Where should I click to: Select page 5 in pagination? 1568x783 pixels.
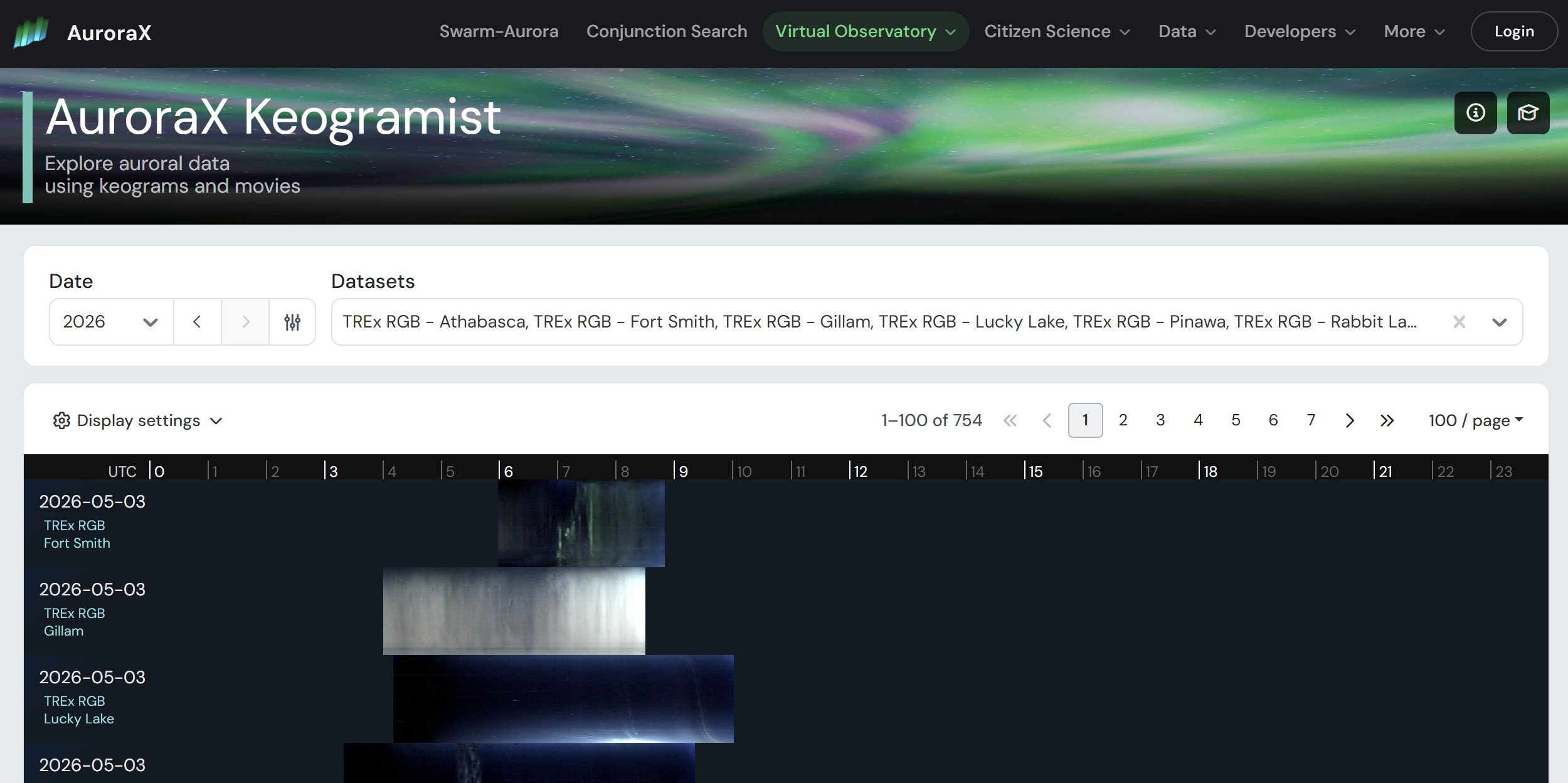[x=1236, y=420]
